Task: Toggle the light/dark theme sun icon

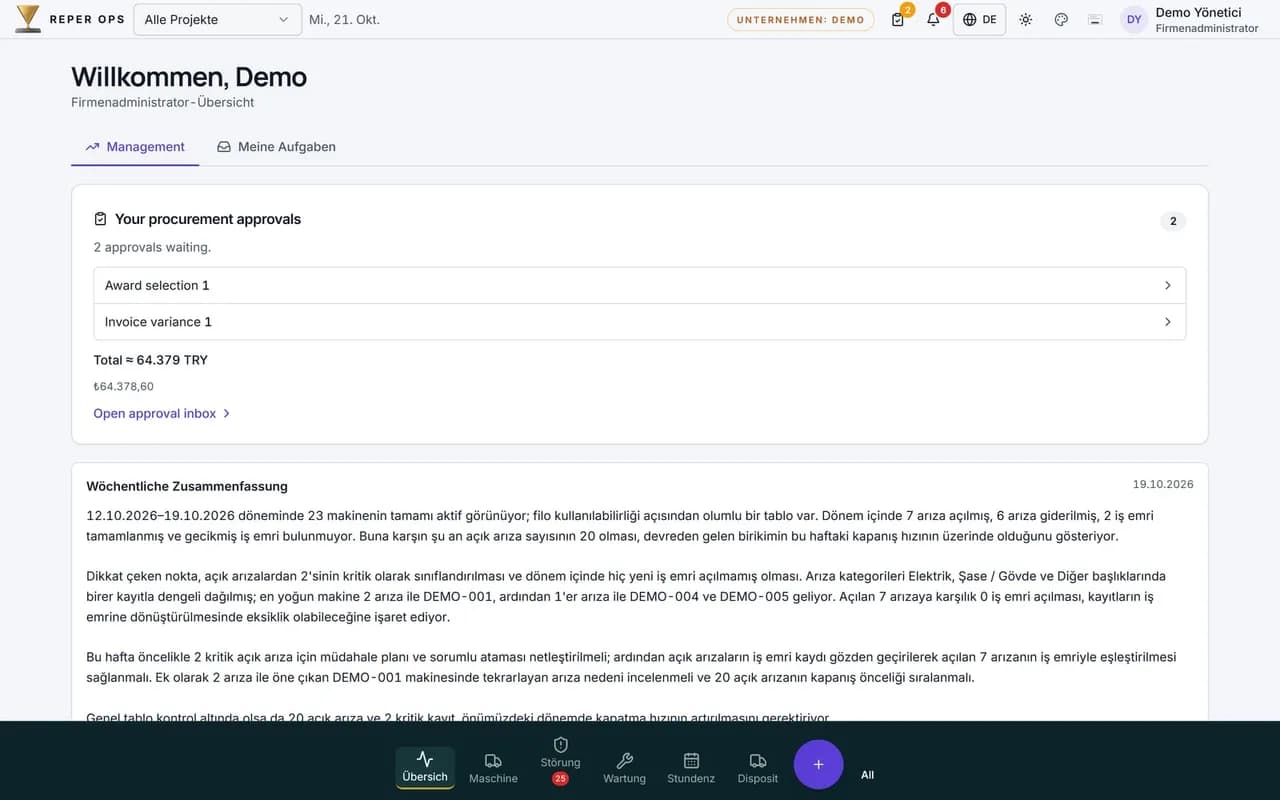Action: click(x=1025, y=20)
